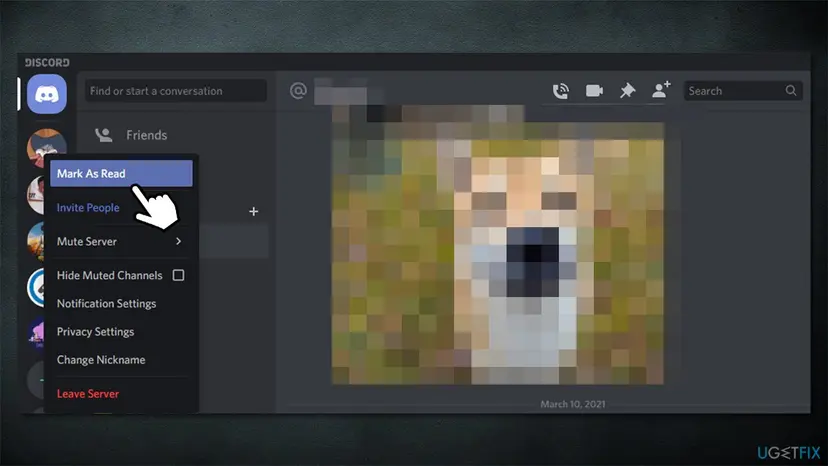The width and height of the screenshot is (828, 466).
Task: Click the search magnifier icon
Action: pyautogui.click(x=791, y=90)
